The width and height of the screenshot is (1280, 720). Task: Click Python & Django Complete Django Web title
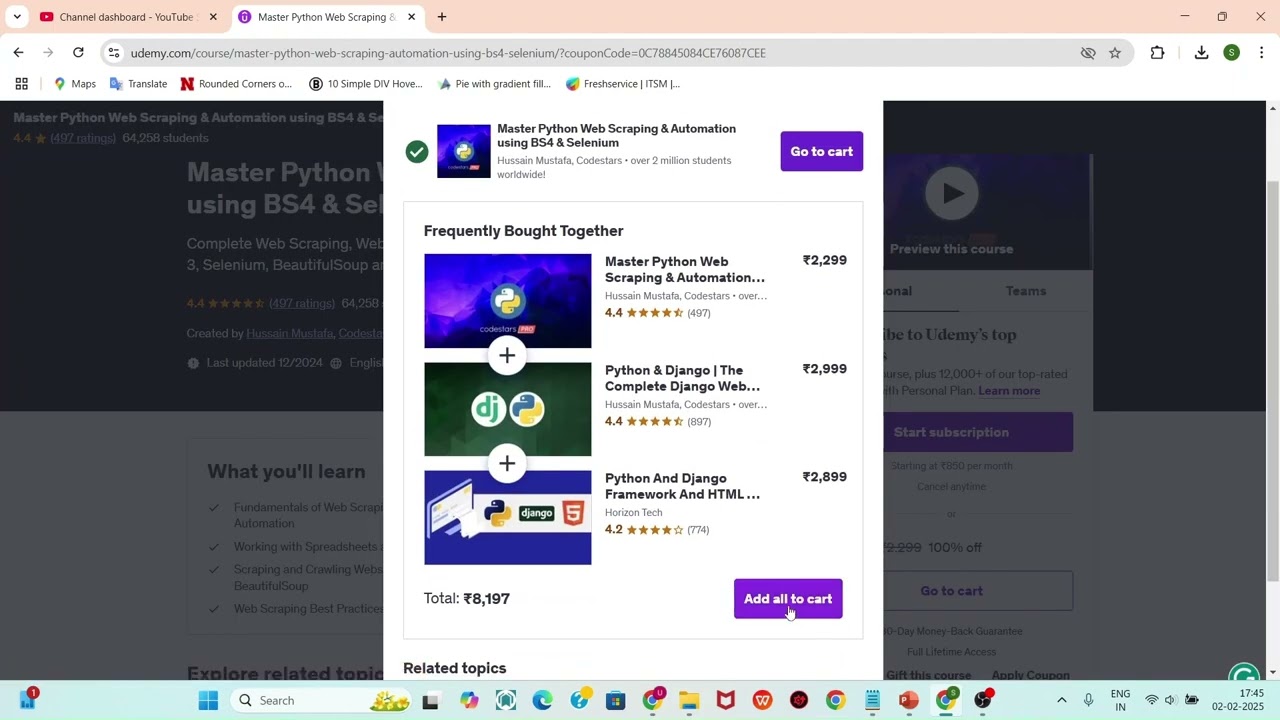click(682, 378)
